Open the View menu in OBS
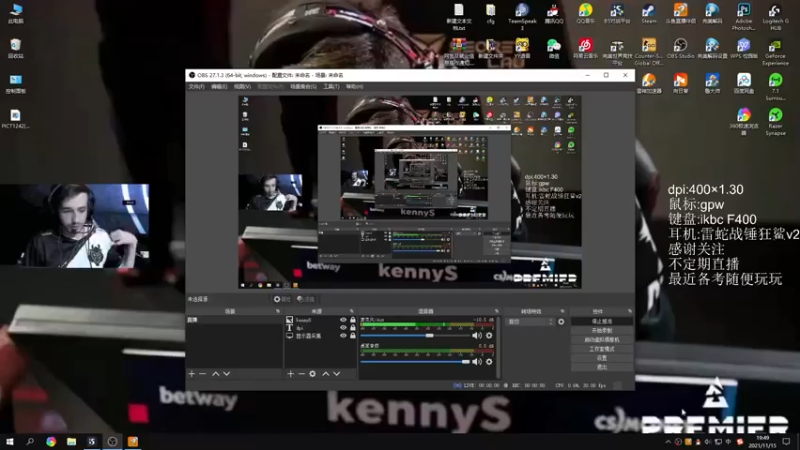Viewport: 800px width, 450px height. click(x=242, y=87)
